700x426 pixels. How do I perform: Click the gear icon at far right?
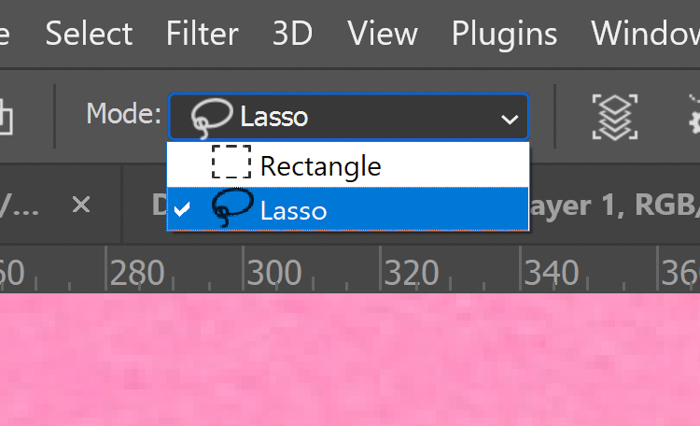coord(692,117)
